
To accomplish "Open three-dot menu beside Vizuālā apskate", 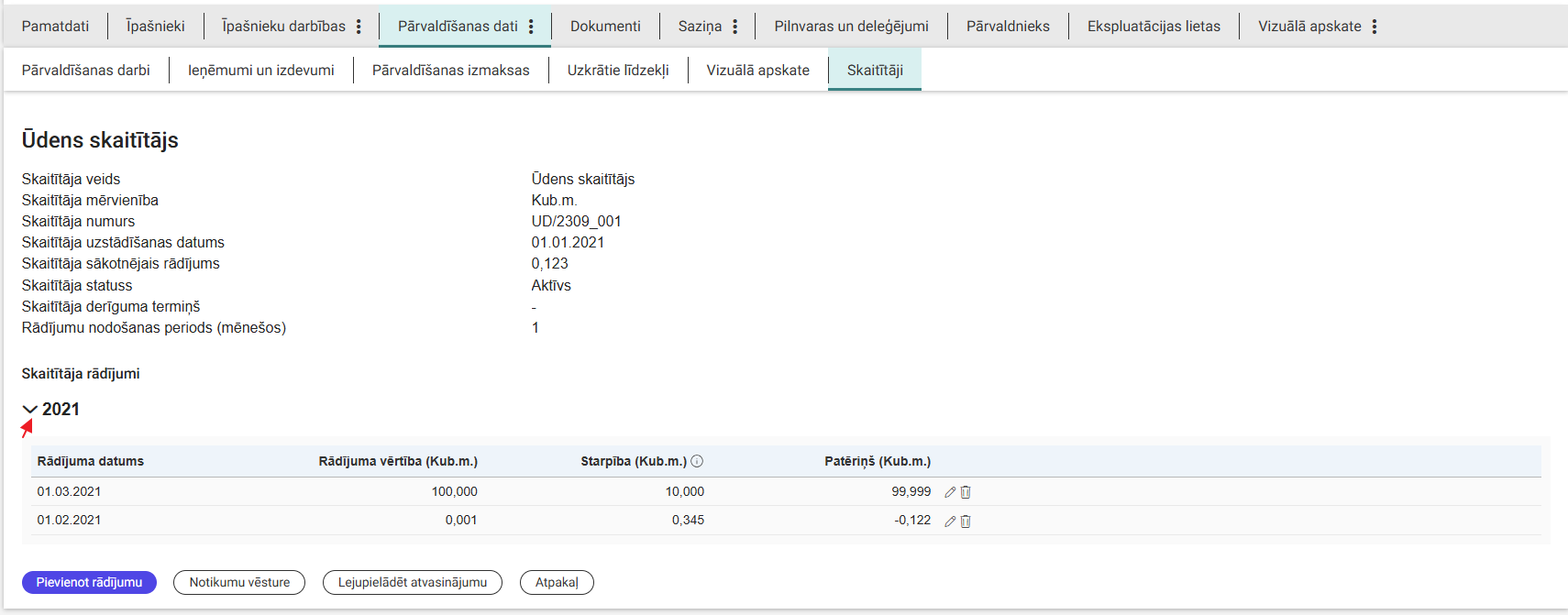I will coord(1374,27).
